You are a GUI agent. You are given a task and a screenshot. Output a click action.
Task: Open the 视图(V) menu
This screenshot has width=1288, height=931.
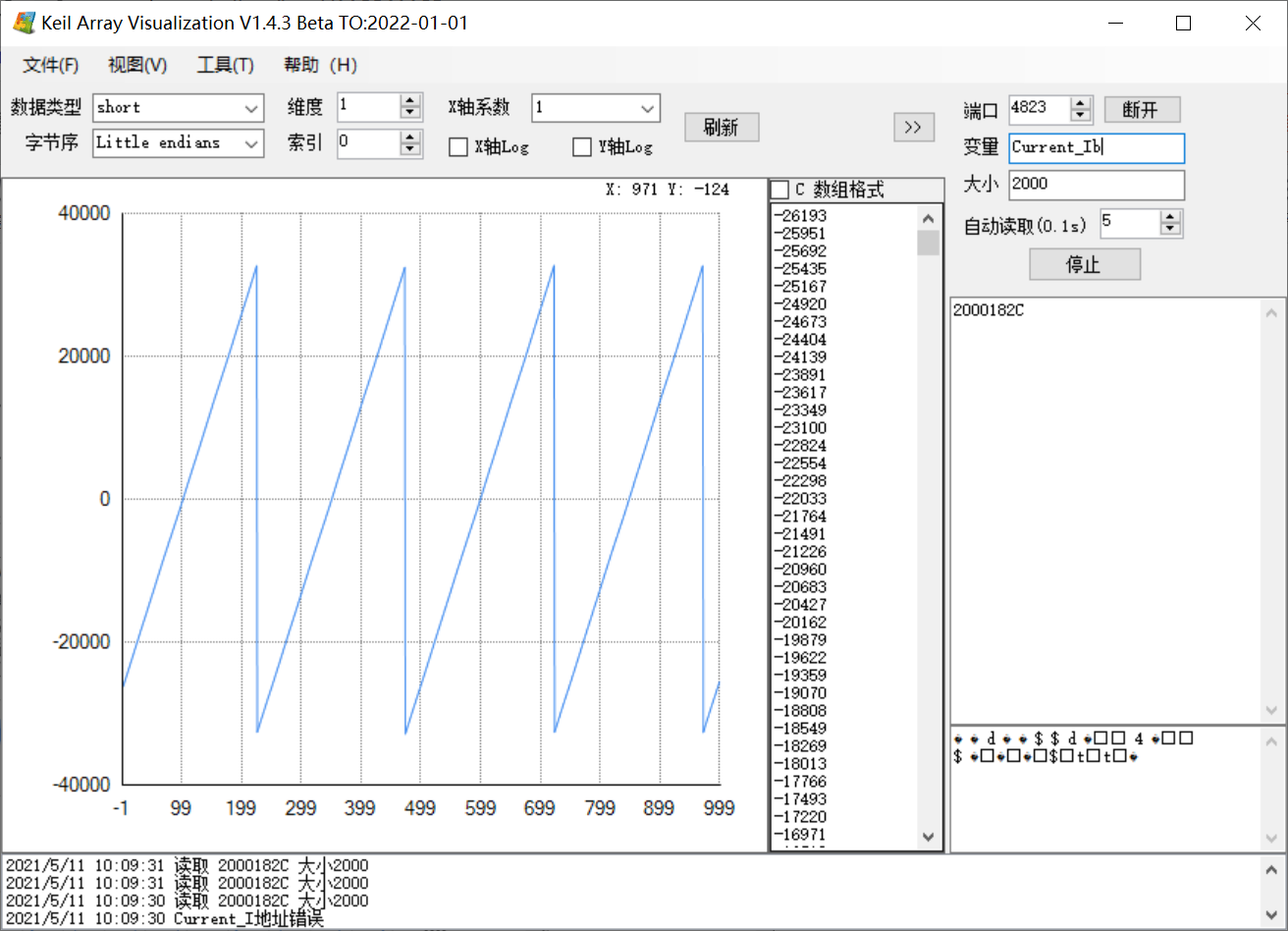coord(136,65)
